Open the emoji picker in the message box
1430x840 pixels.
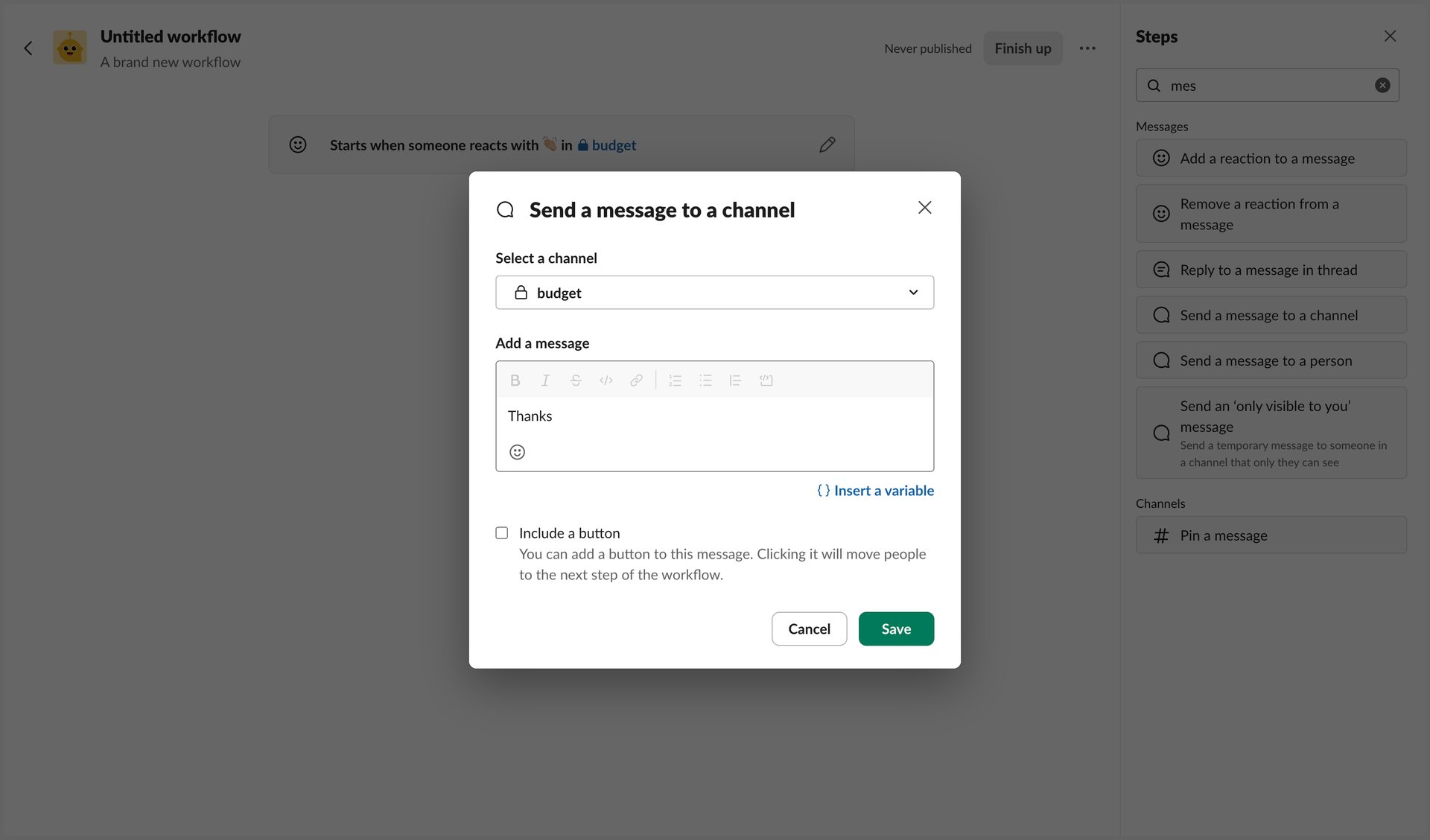click(x=517, y=451)
